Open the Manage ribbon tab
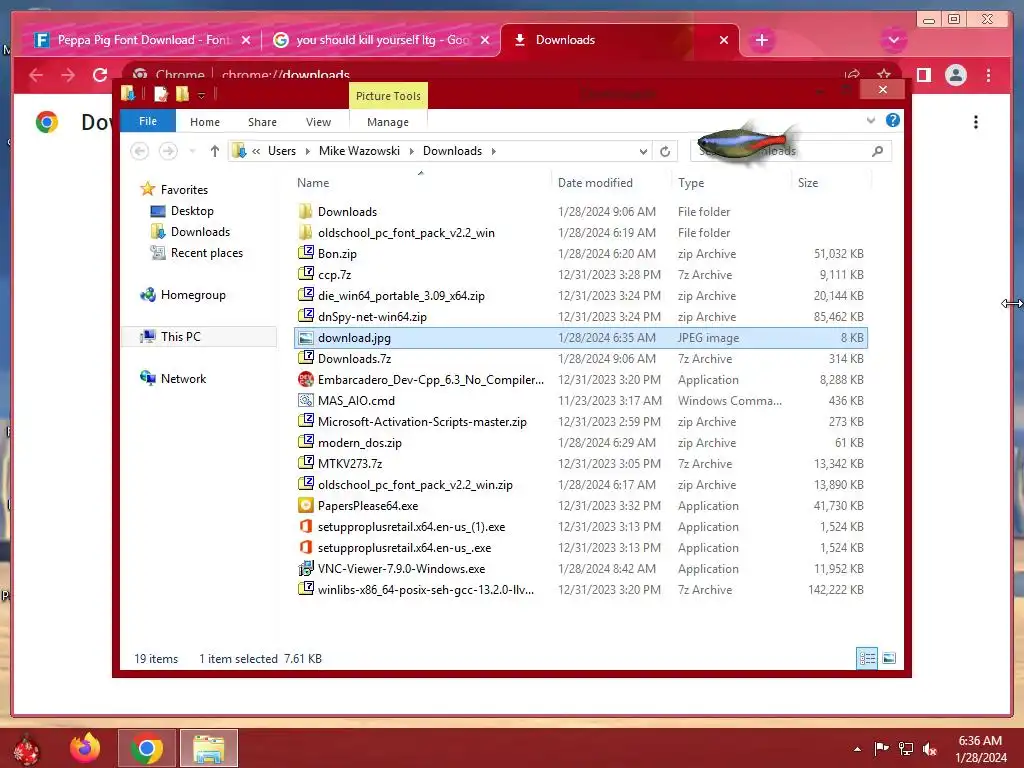1024x768 pixels. click(388, 122)
